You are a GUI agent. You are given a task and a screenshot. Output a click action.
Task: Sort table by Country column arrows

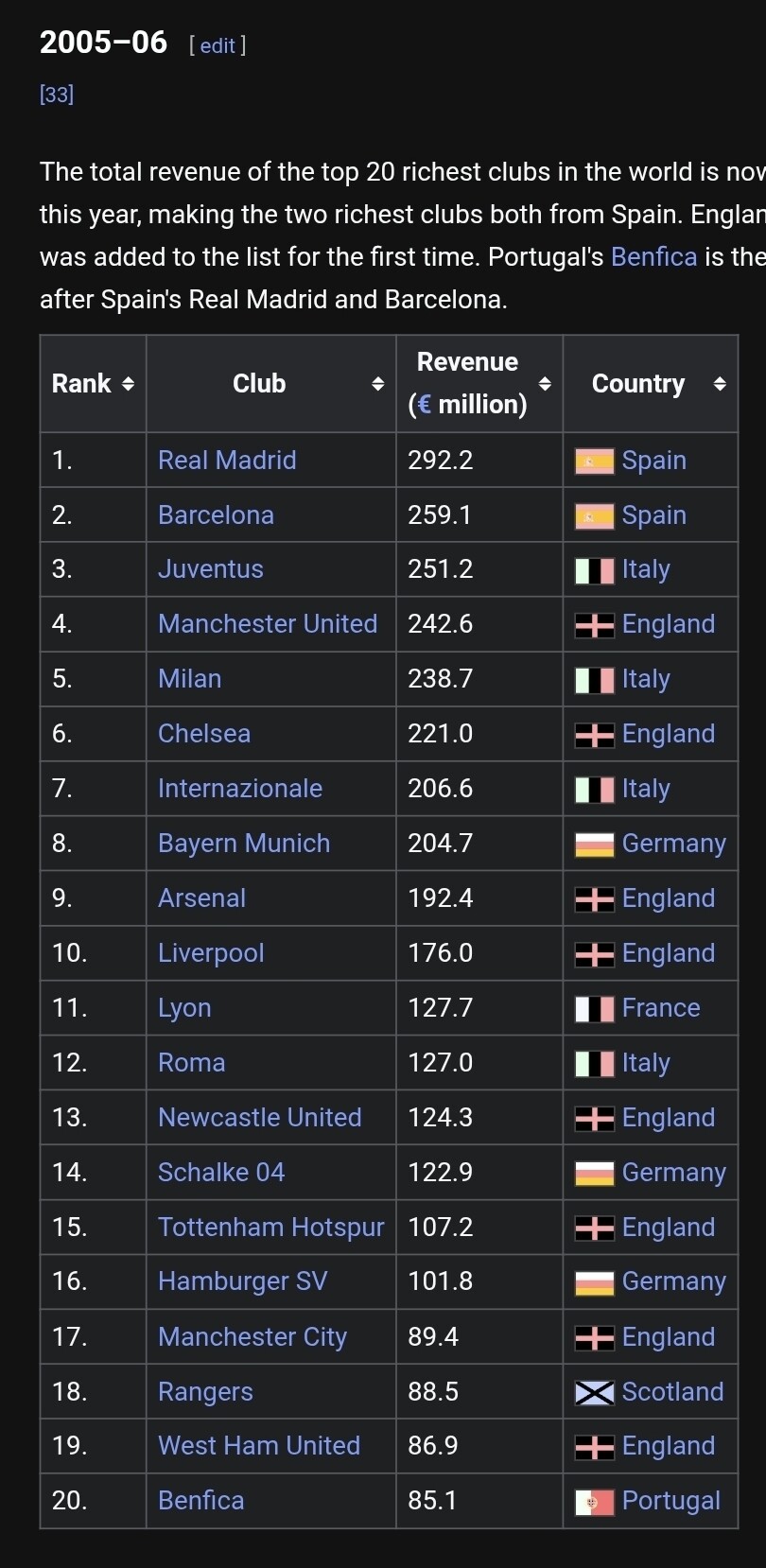click(x=720, y=384)
